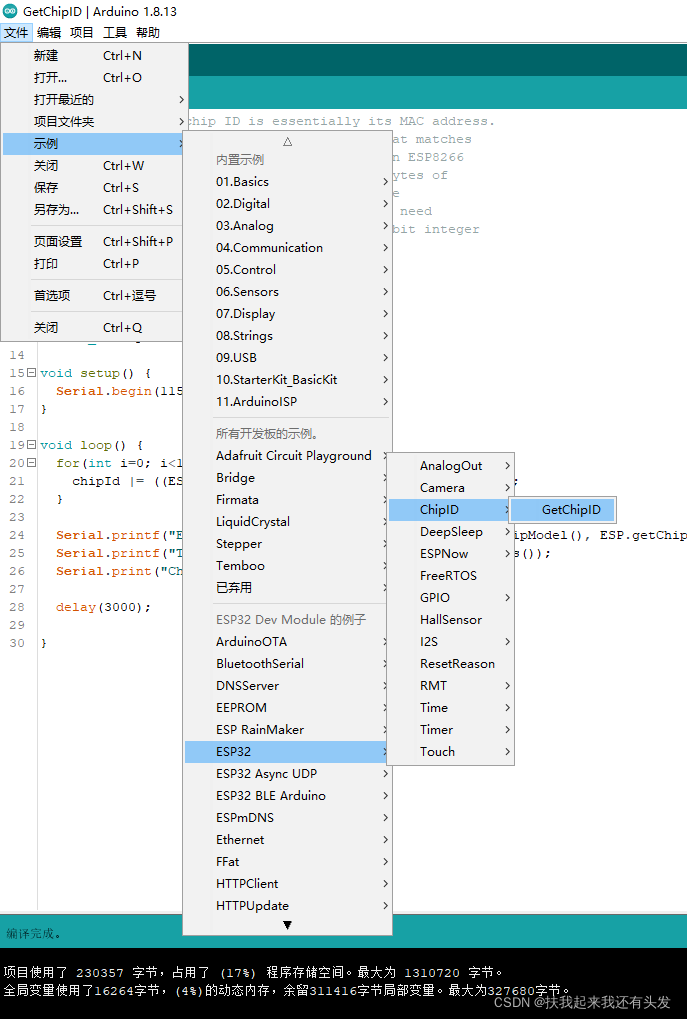Click the up scroll arrow of examples menu
The height and width of the screenshot is (1019, 687).
(x=287, y=142)
